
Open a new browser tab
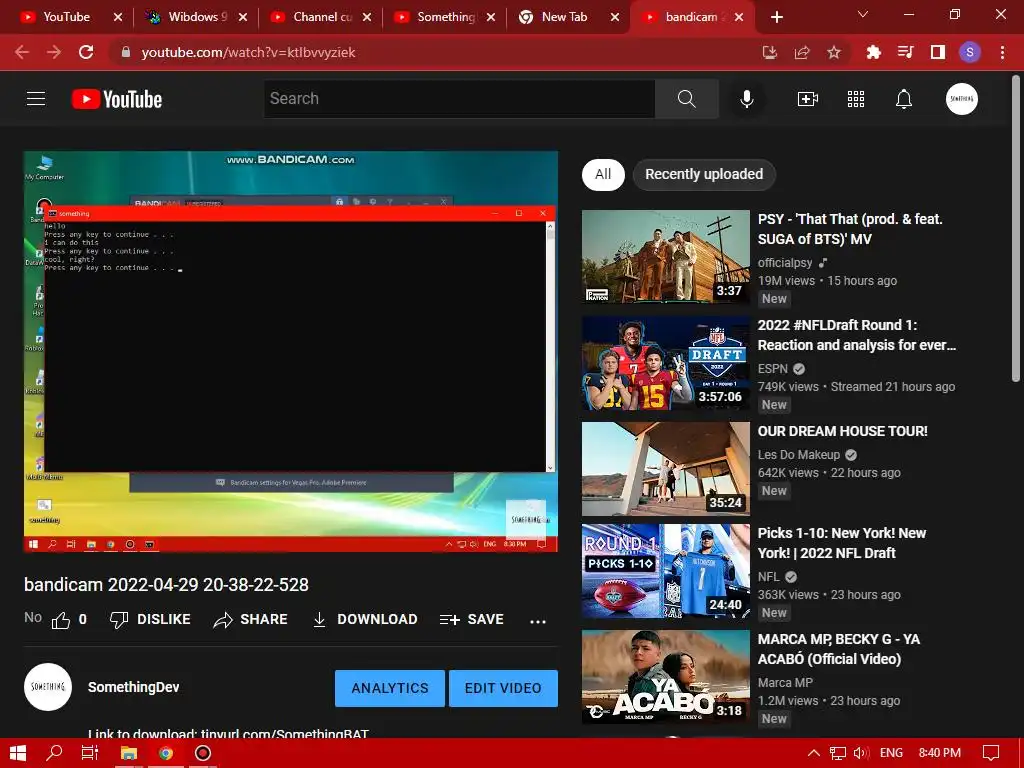click(x=776, y=17)
